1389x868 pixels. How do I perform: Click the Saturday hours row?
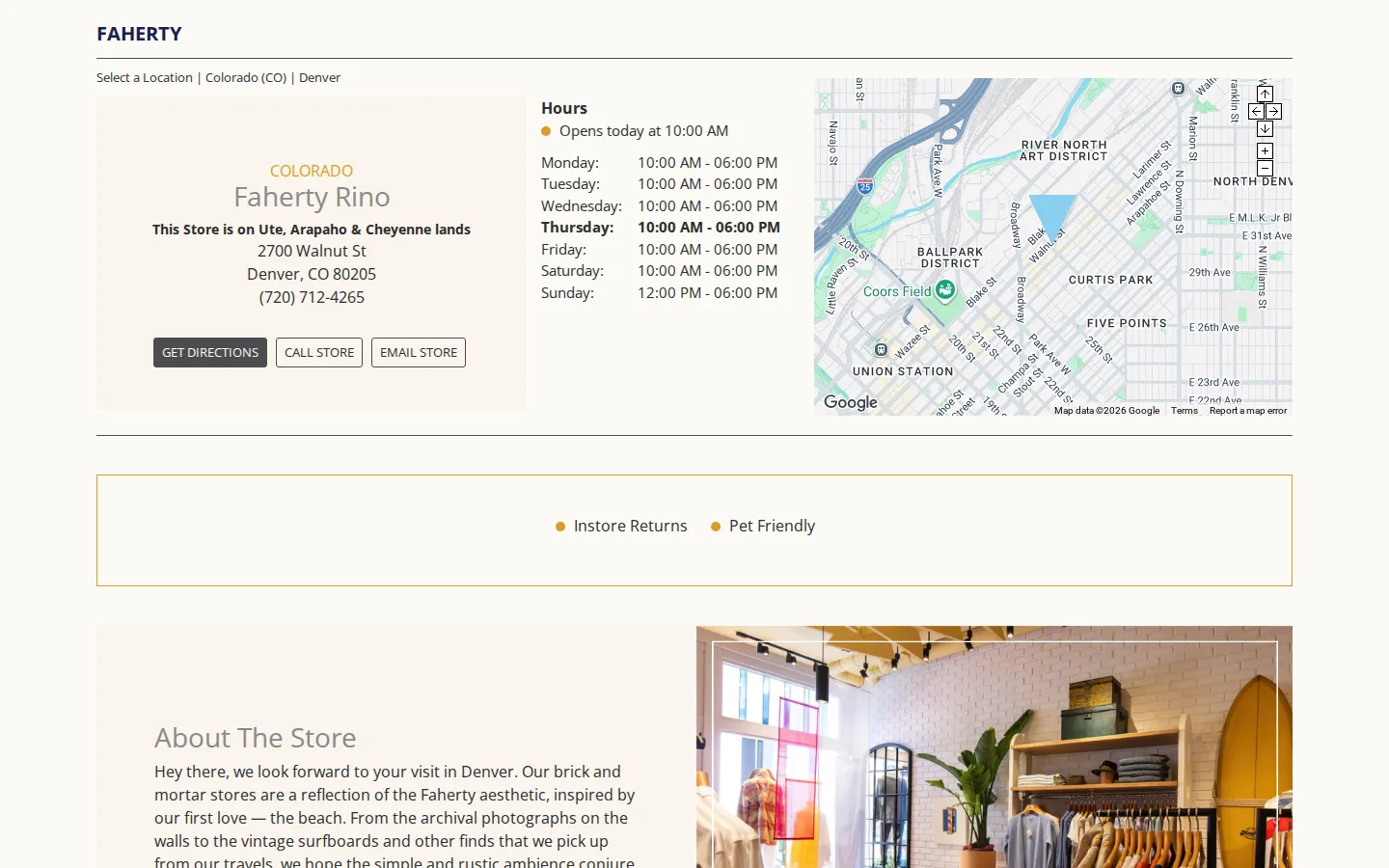[x=660, y=271]
